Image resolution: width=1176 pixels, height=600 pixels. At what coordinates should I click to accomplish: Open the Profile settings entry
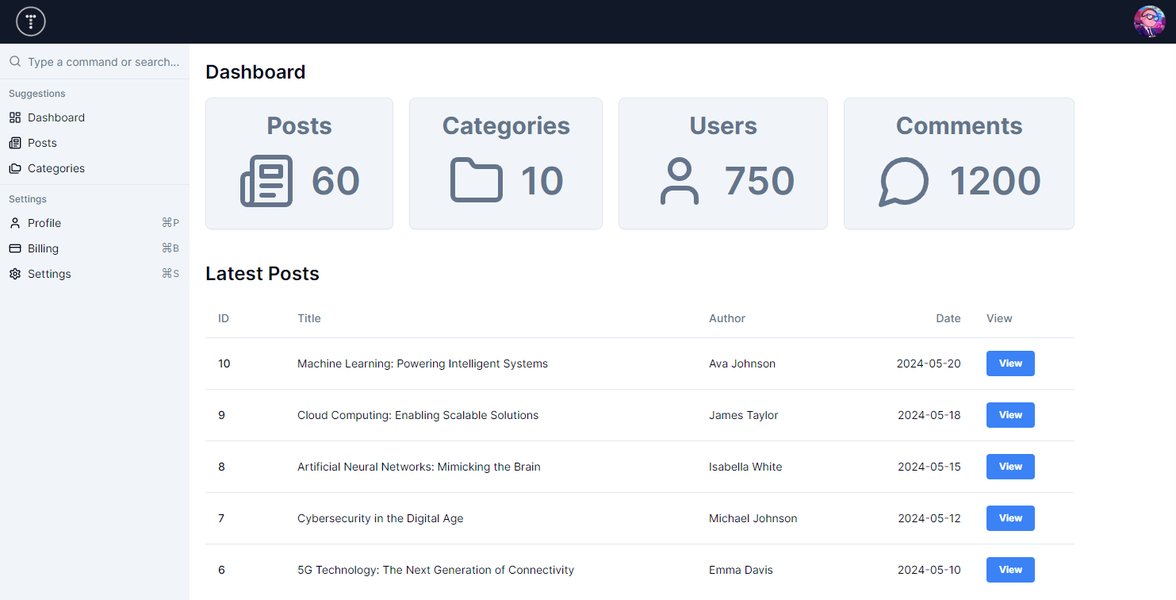pyautogui.click(x=94, y=224)
